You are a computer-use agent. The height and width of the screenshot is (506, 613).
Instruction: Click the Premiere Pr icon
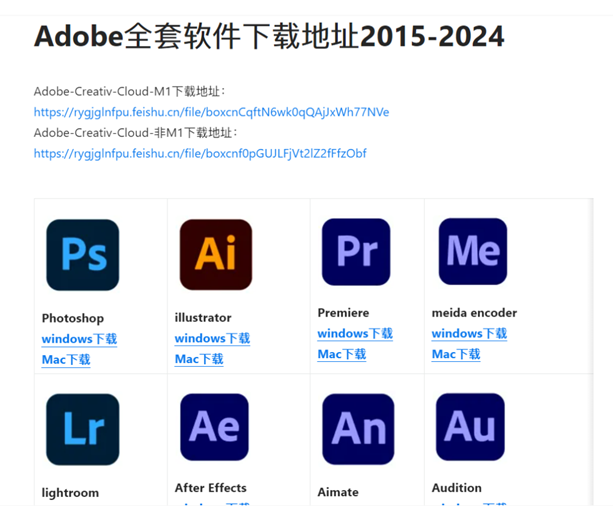tap(356, 252)
